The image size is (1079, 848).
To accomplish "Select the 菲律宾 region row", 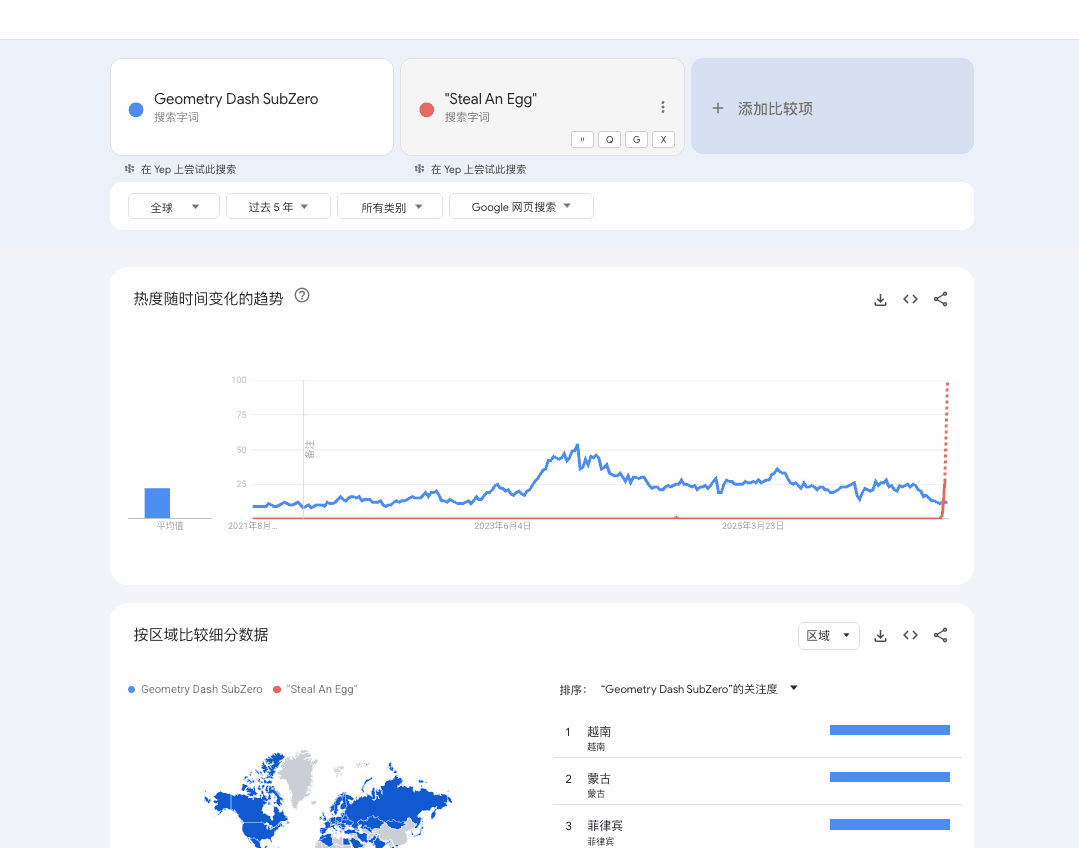I will click(x=757, y=828).
